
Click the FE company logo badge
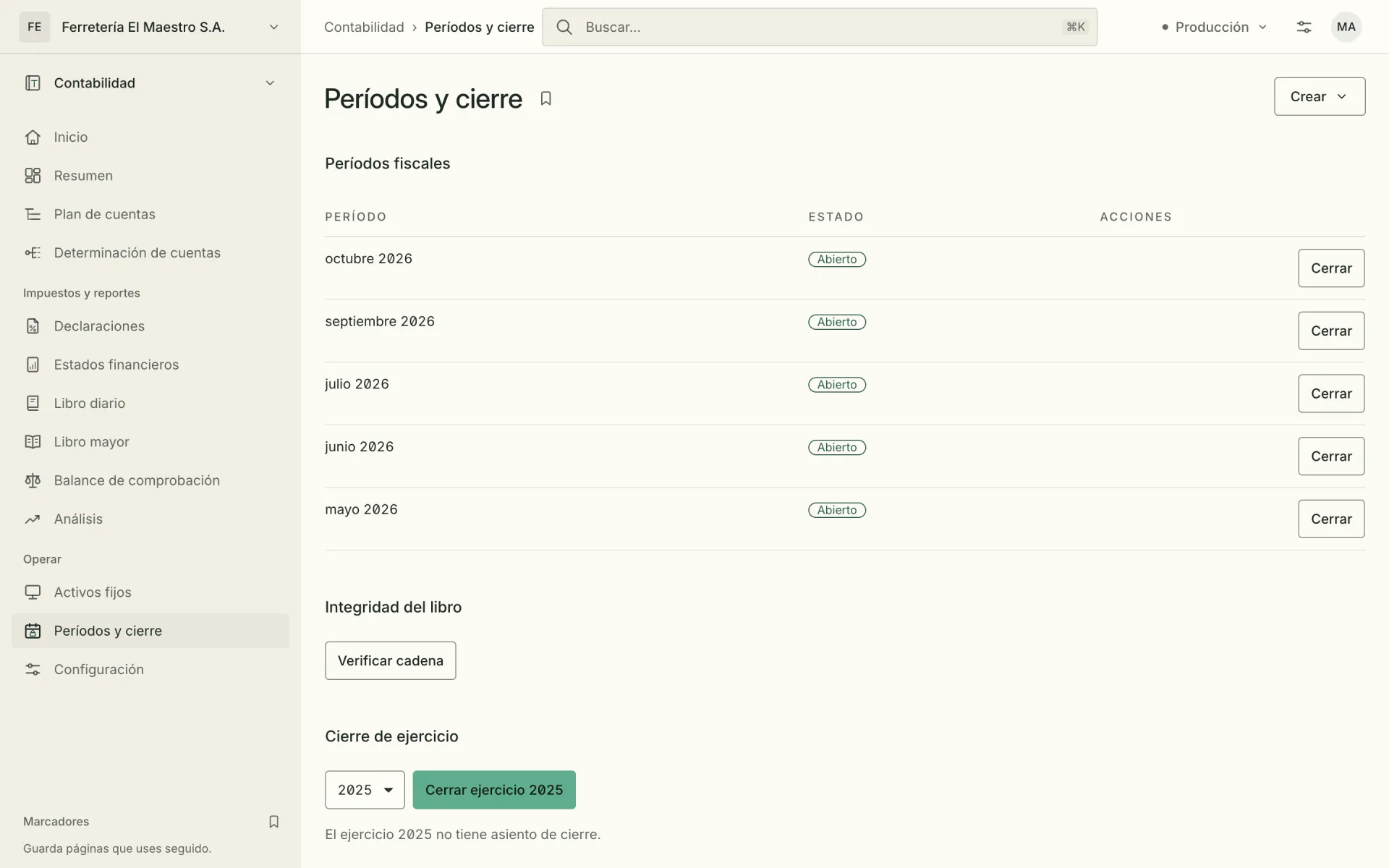pyautogui.click(x=35, y=27)
